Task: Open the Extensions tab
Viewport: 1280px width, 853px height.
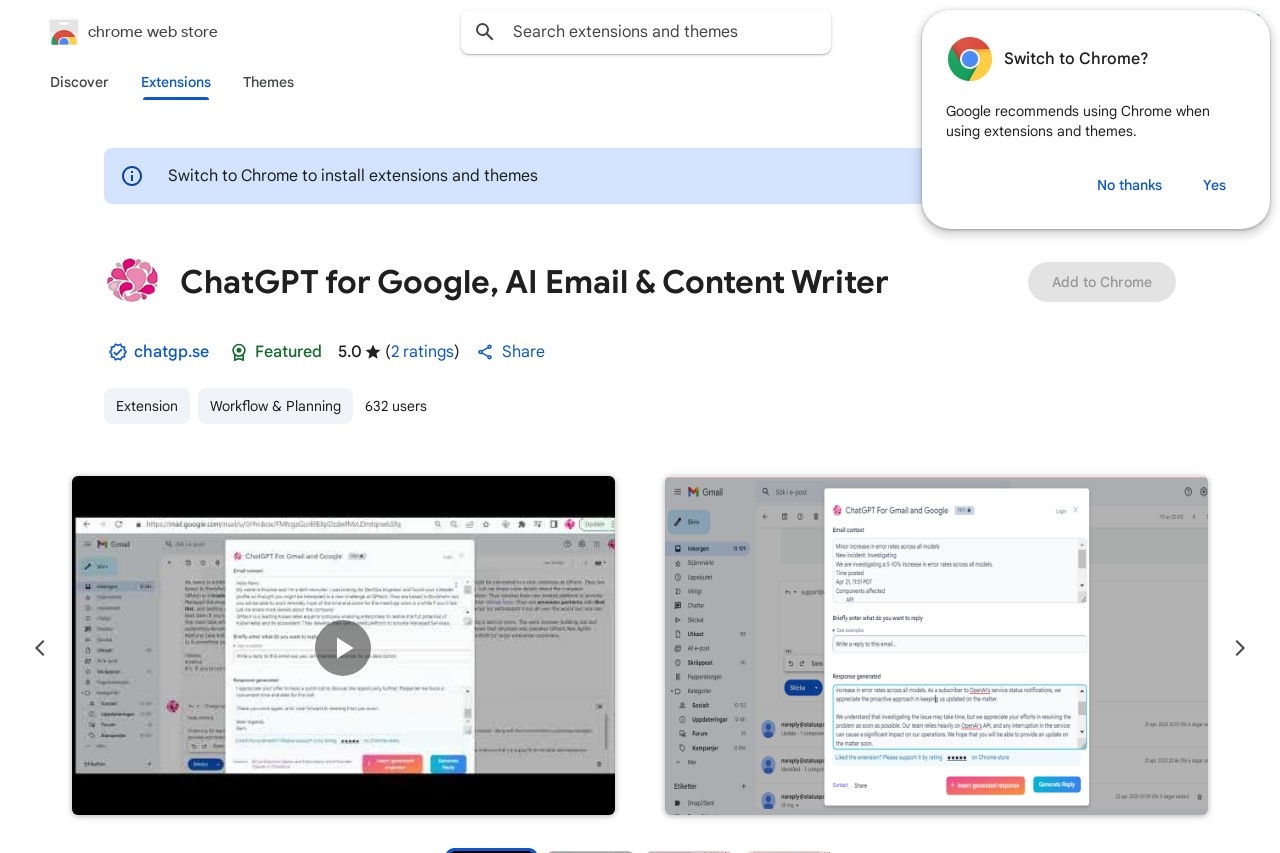Action: pos(176,82)
